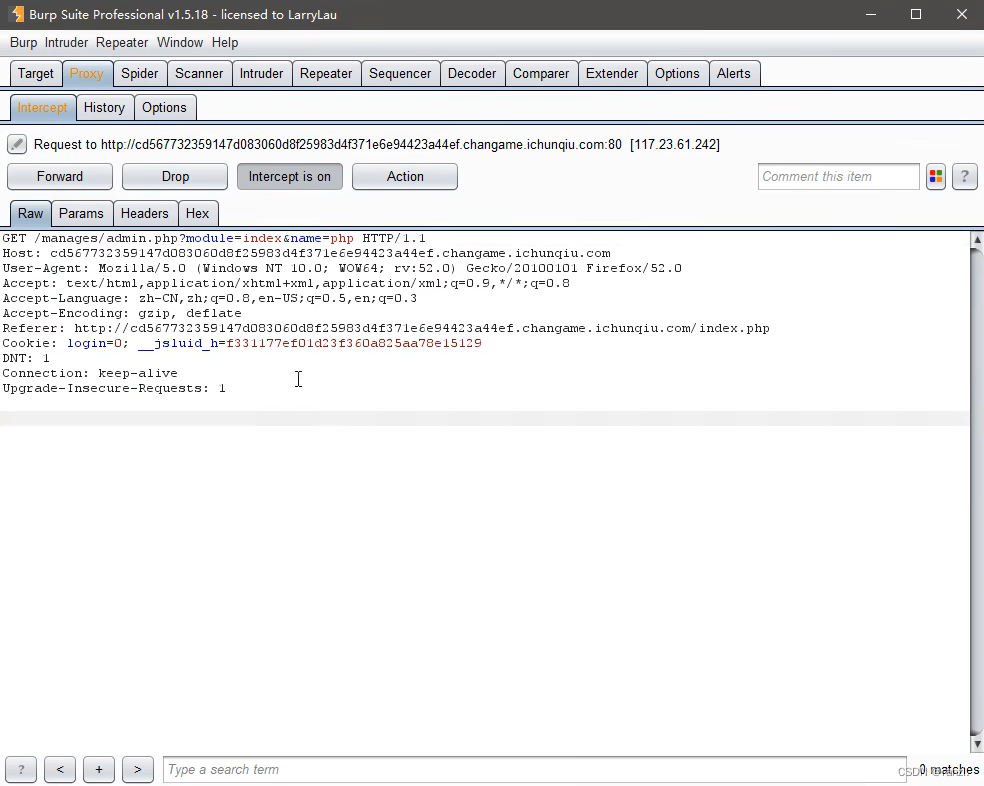Toggle the Intercept is on button
This screenshot has width=984, height=786.
(x=289, y=176)
